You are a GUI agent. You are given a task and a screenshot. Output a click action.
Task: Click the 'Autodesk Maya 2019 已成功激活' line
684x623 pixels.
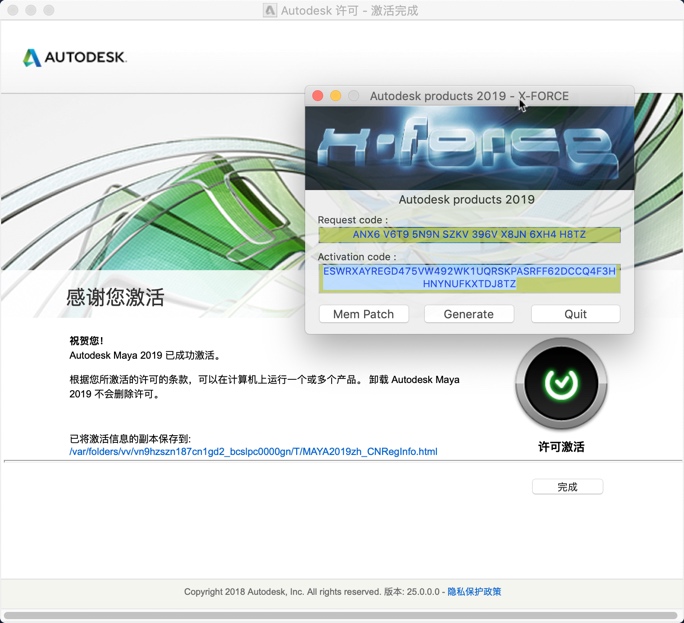[145, 356]
